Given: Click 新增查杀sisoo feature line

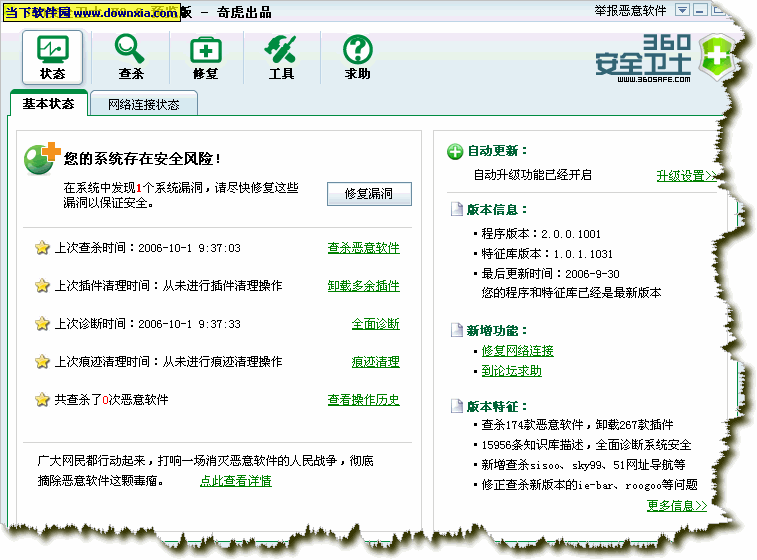Looking at the screenshot, I should coord(583,465).
